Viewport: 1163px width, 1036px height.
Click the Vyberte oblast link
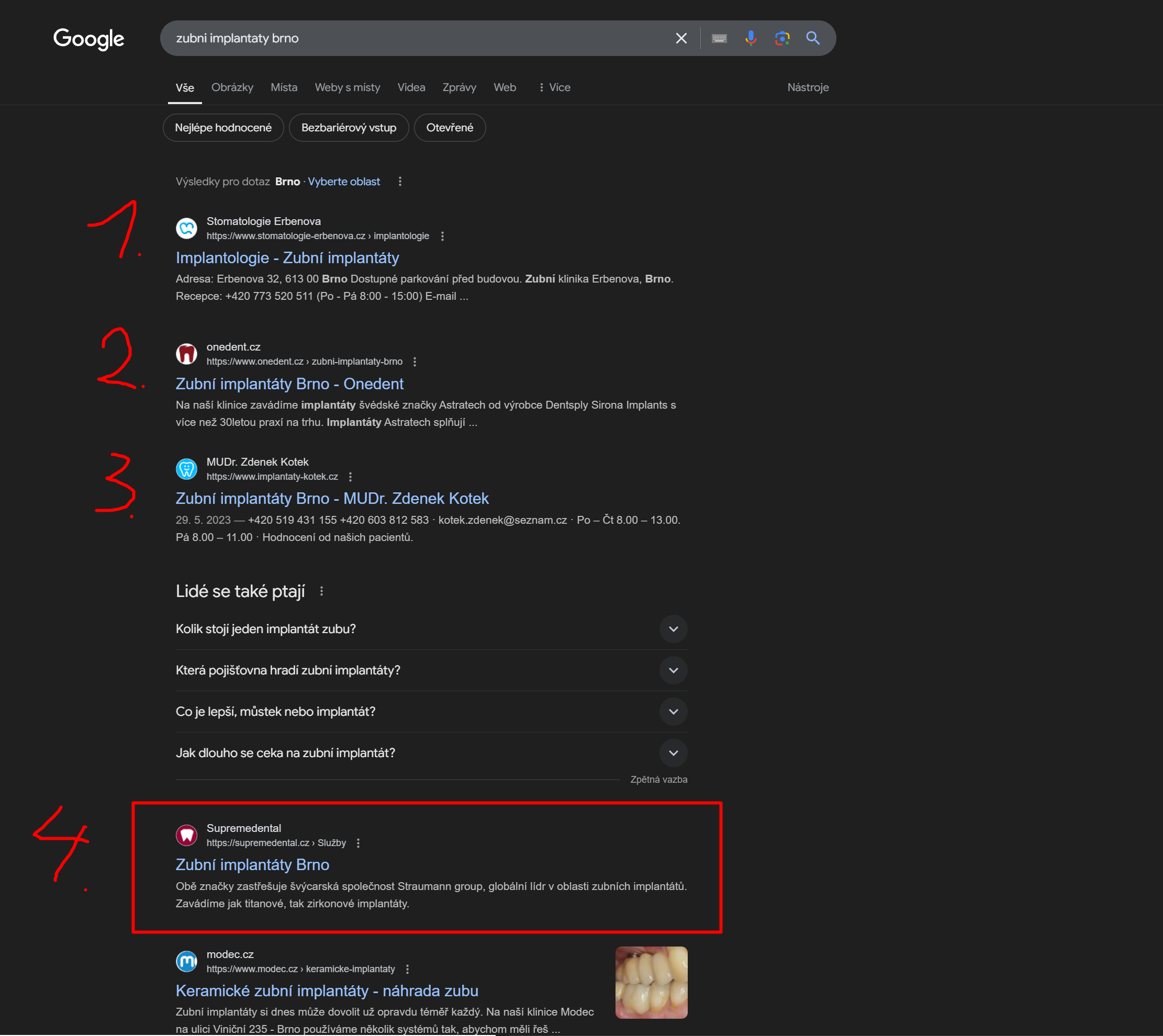[x=344, y=182]
